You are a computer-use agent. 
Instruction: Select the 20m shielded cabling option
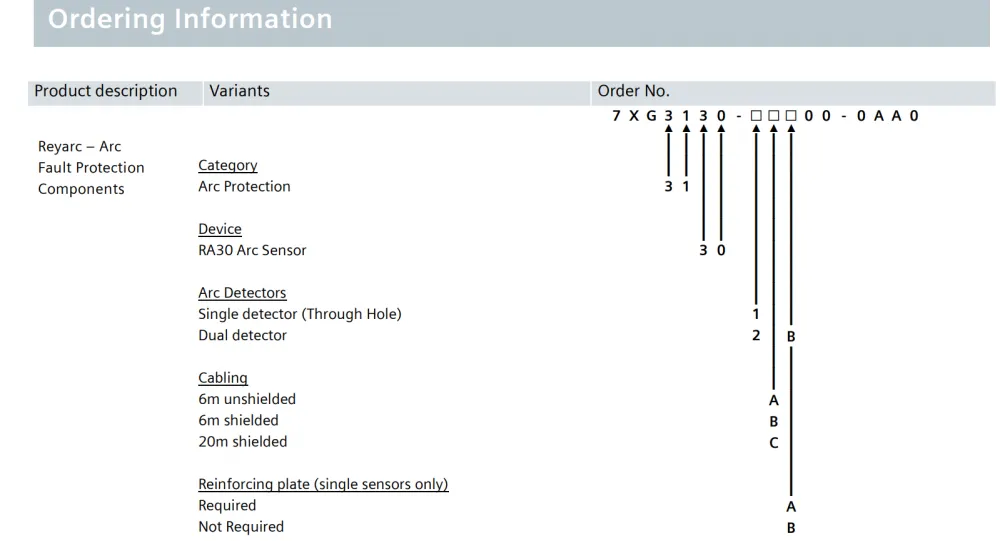click(x=242, y=441)
